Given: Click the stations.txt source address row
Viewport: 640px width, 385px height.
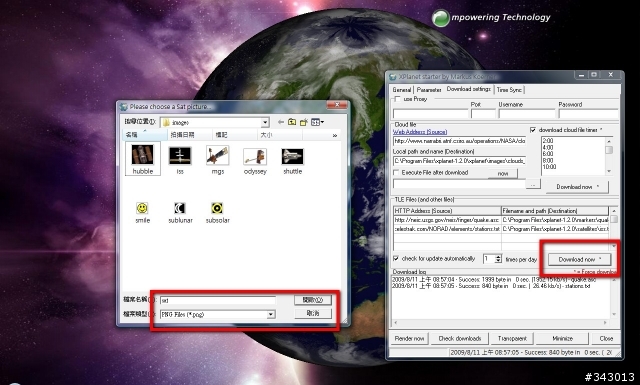Looking at the screenshot, I should 447,229.
